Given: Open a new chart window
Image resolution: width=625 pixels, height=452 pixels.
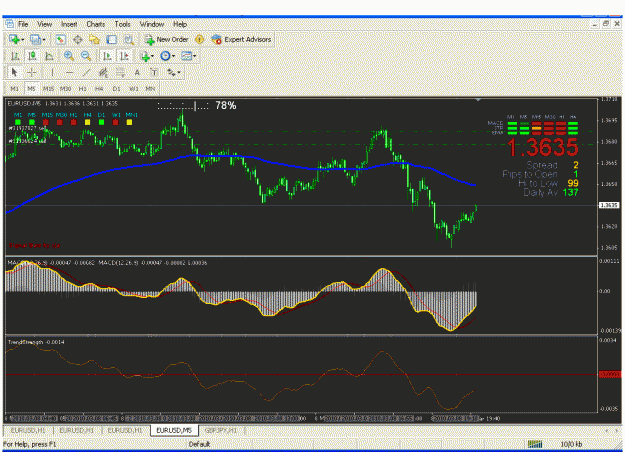Looking at the screenshot, I should click(14, 39).
